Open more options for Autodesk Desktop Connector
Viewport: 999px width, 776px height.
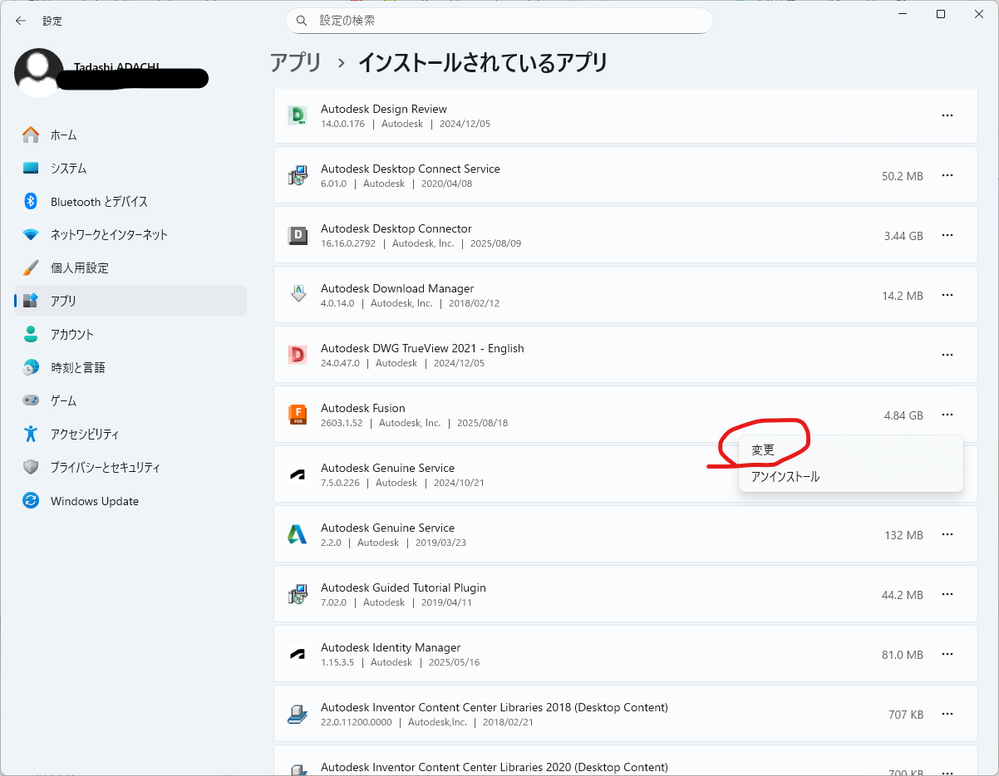pyautogui.click(x=947, y=235)
